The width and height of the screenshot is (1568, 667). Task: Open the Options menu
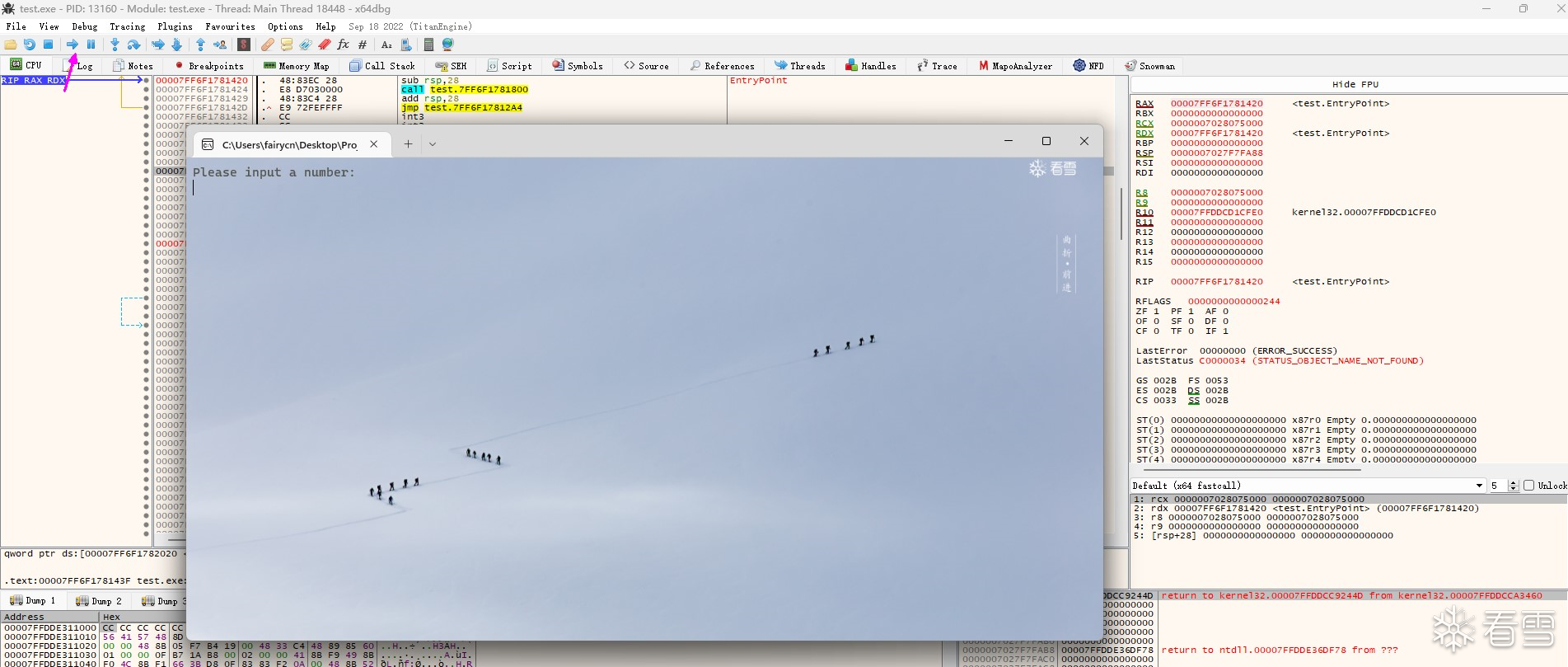pyautogui.click(x=285, y=26)
